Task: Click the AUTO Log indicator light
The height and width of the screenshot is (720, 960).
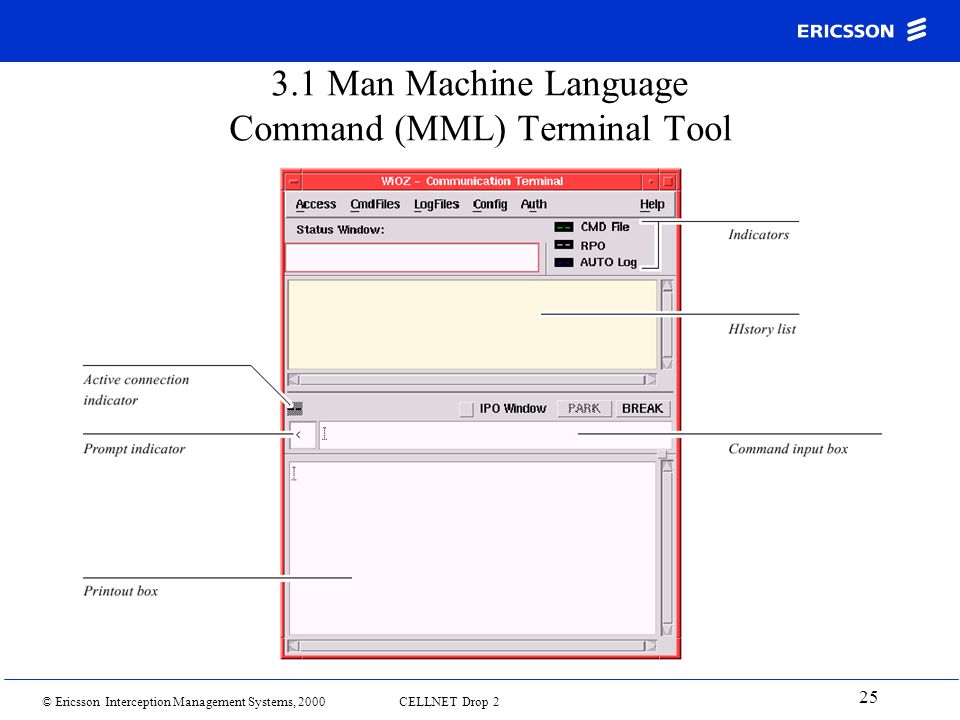Action: [563, 263]
